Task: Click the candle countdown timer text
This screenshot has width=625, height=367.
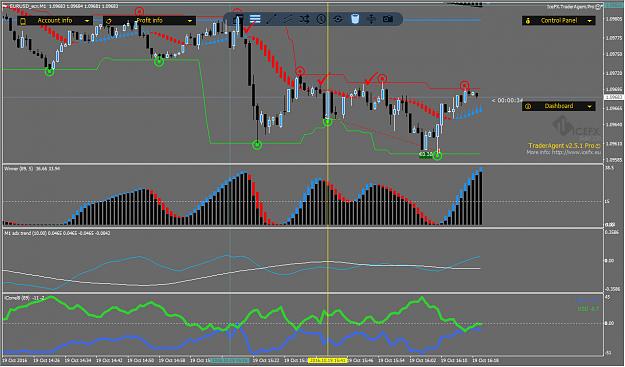Action: point(507,100)
